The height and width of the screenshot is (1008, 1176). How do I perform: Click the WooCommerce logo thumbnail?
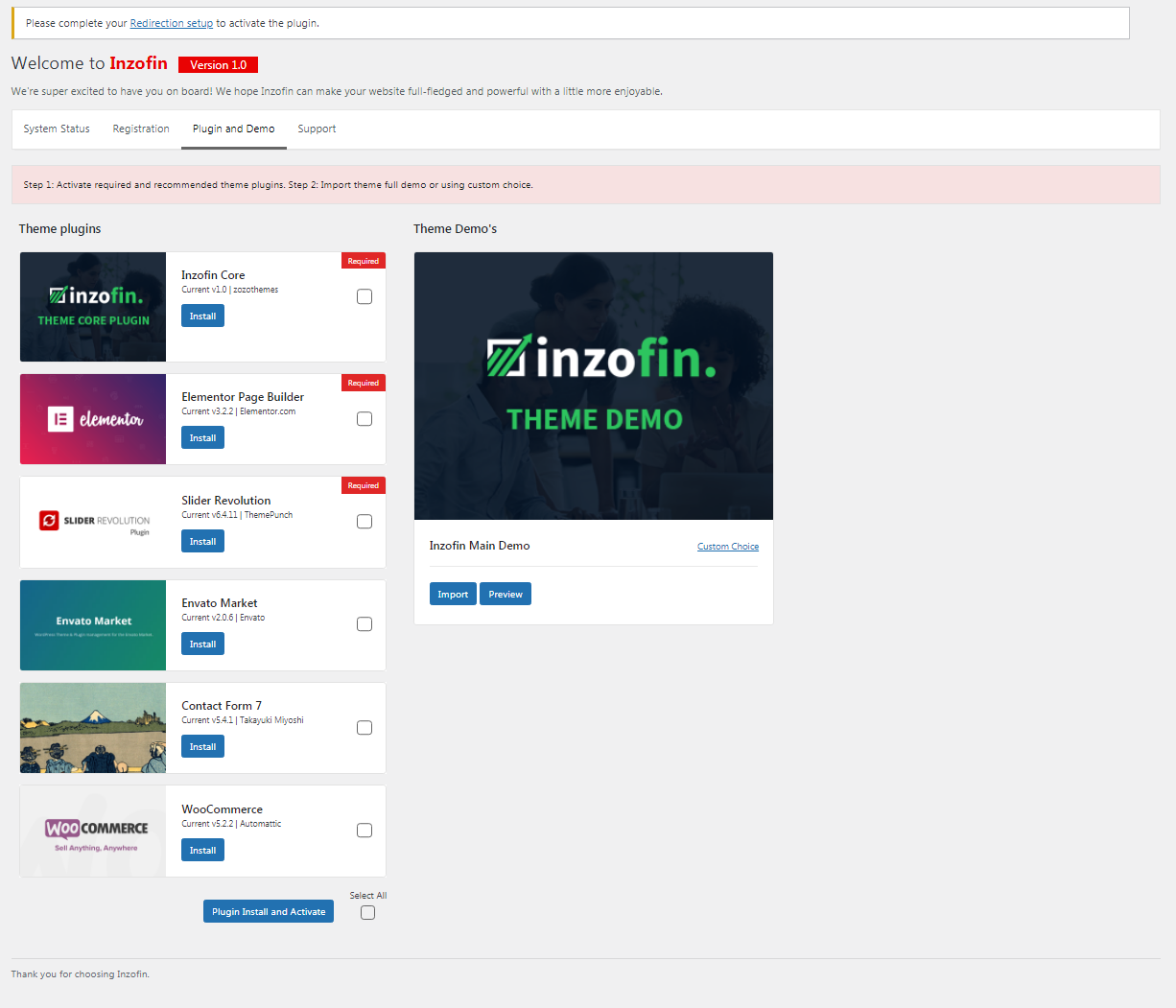pyautogui.click(x=93, y=832)
